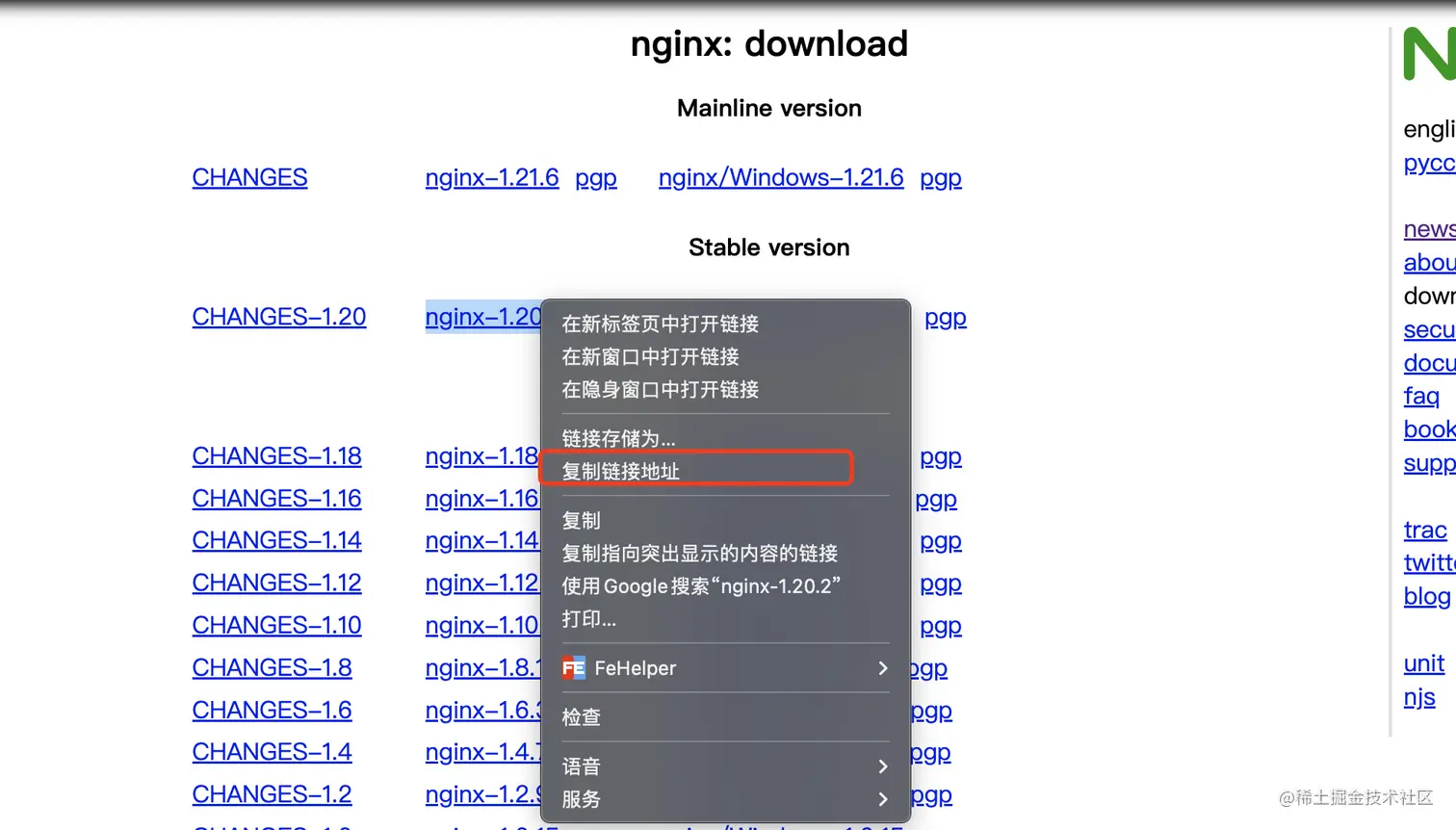Open the faq sidebar link
This screenshot has height=830, width=1456.
(1421, 396)
